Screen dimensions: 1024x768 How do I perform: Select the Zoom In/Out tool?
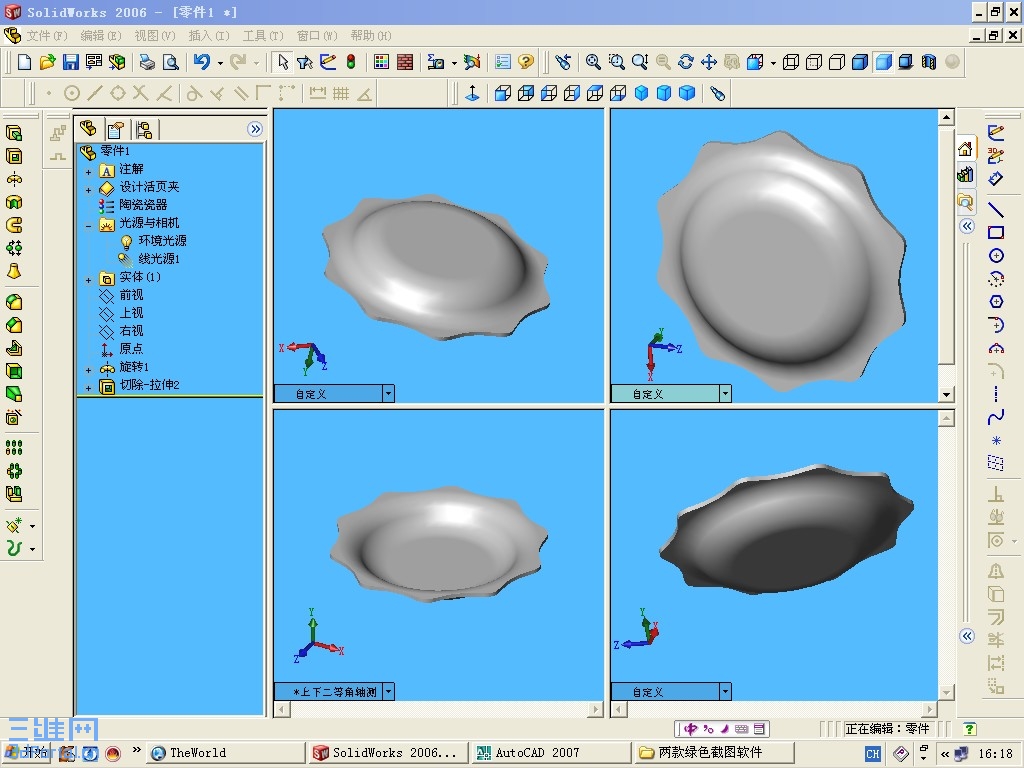pos(640,62)
